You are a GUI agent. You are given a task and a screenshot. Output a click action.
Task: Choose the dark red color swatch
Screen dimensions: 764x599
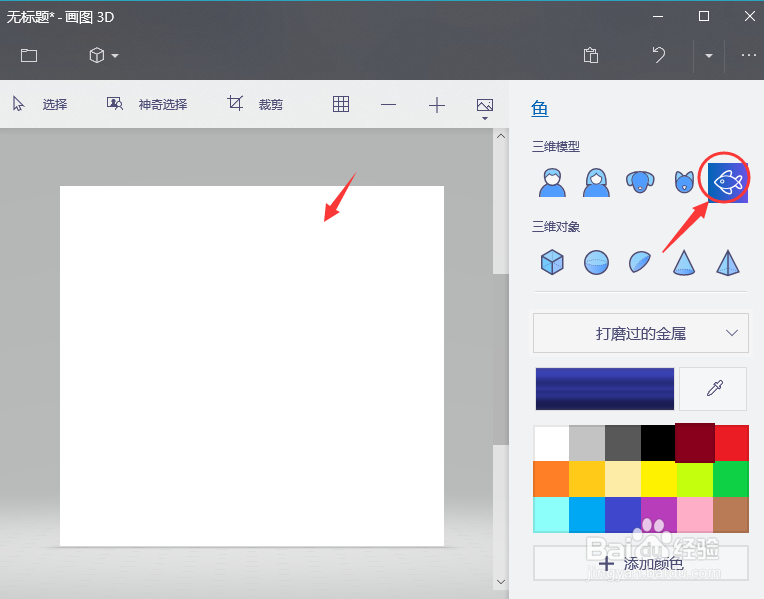(695, 443)
